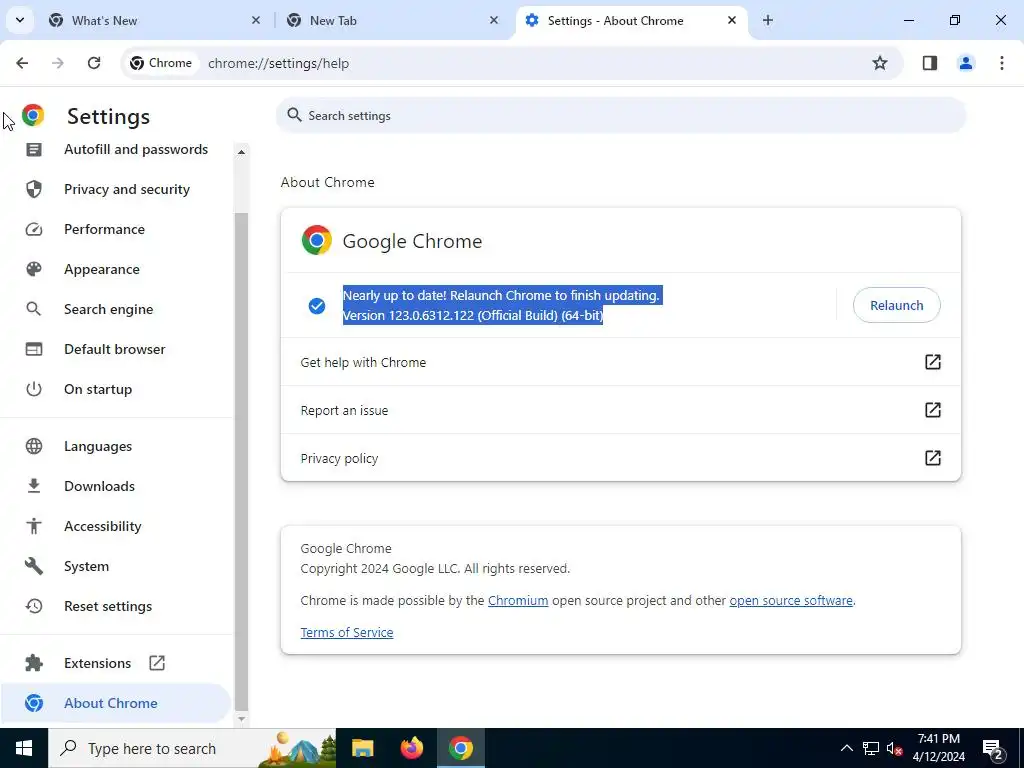Click the Chrome taskbar icon
The image size is (1024, 768).
[460, 748]
